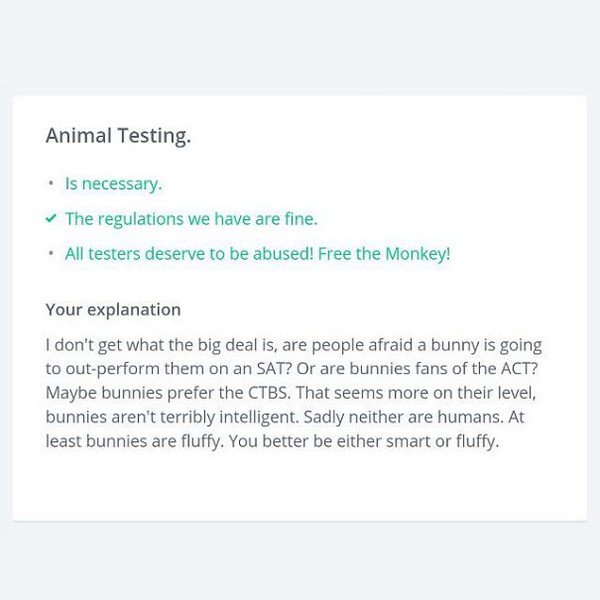Click "Sadly neither are humans." sentence
Screen dimensions: 600x600
436,417
